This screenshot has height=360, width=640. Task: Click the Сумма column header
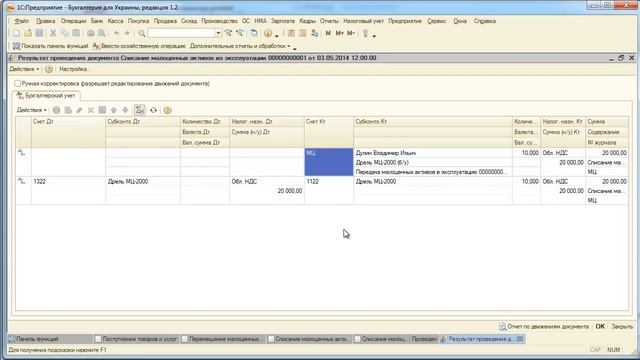(607, 122)
